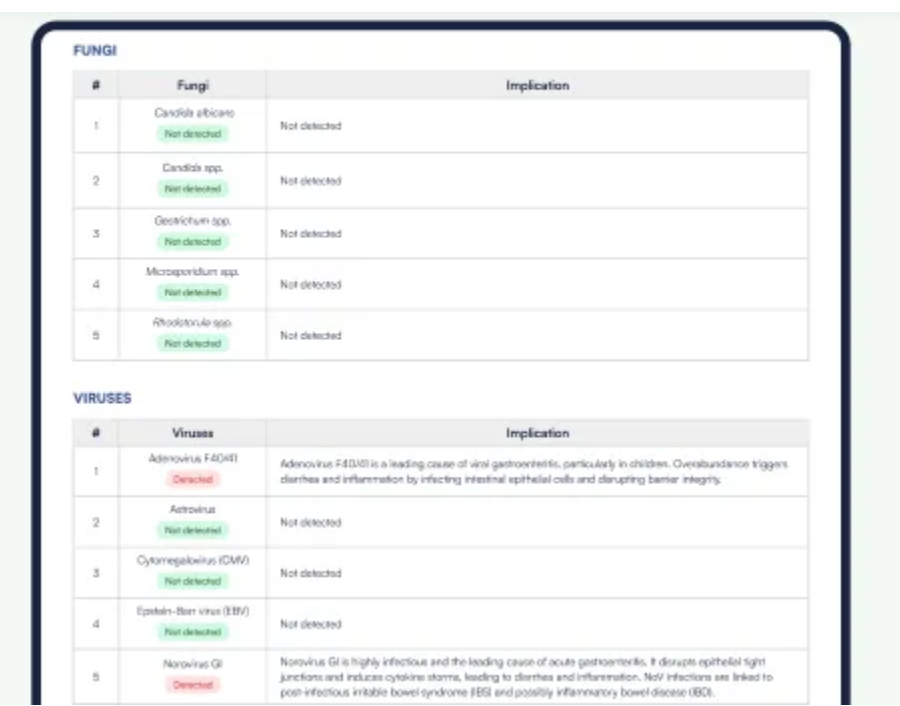Click the Detected badge under Adenovirus F40/41
Image resolution: width=900 pixels, height=706 pixels.
point(193,479)
